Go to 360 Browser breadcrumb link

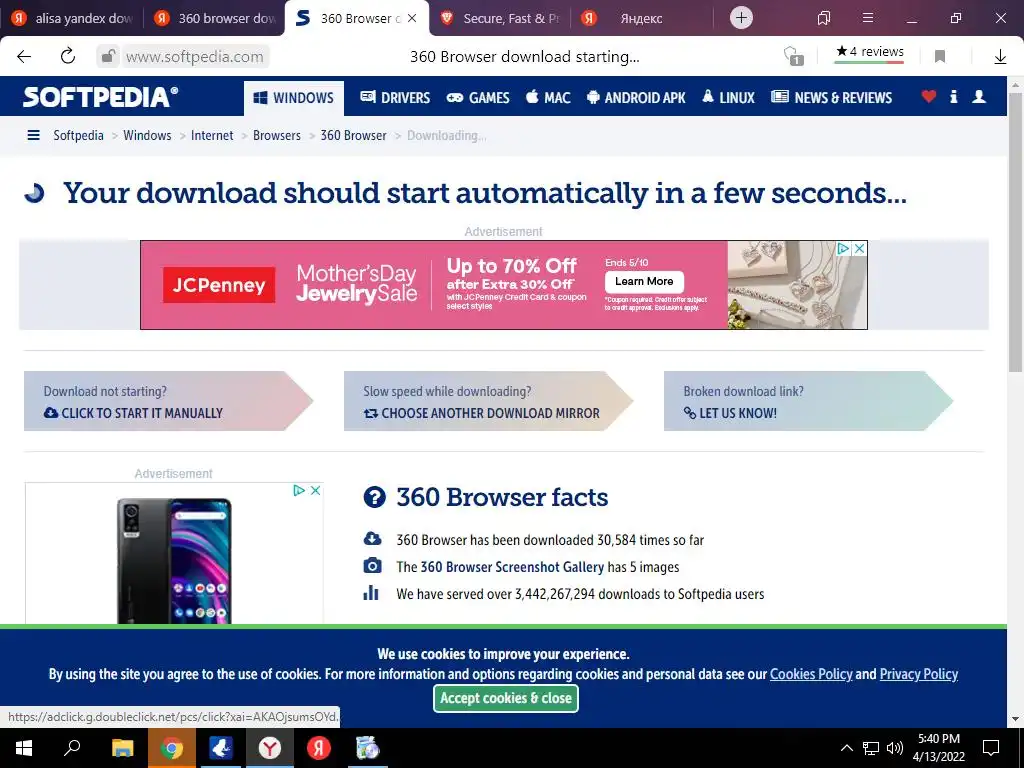click(x=353, y=135)
